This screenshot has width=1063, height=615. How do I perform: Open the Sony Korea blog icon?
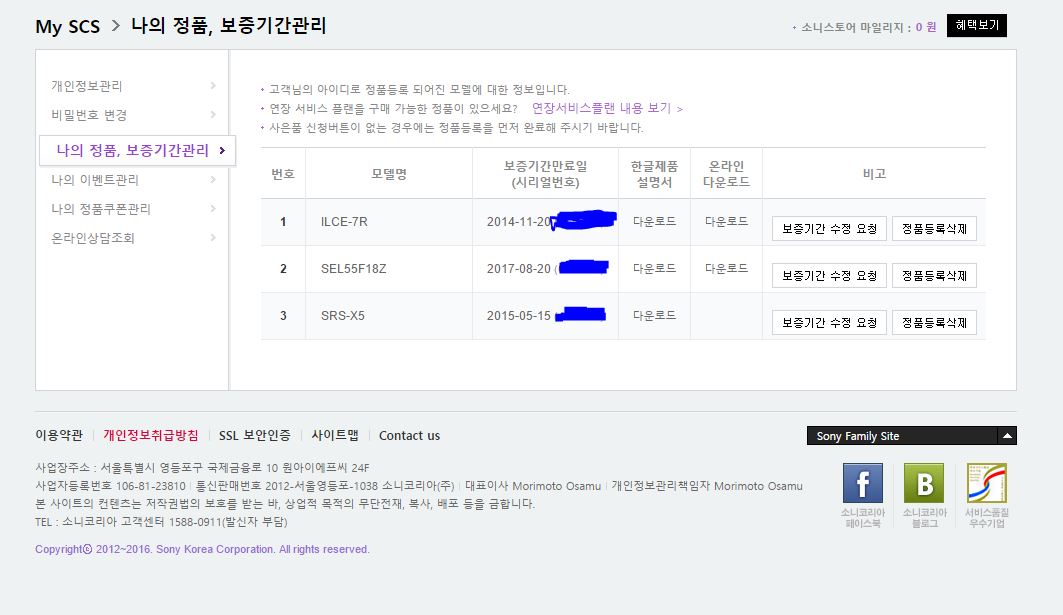point(923,483)
